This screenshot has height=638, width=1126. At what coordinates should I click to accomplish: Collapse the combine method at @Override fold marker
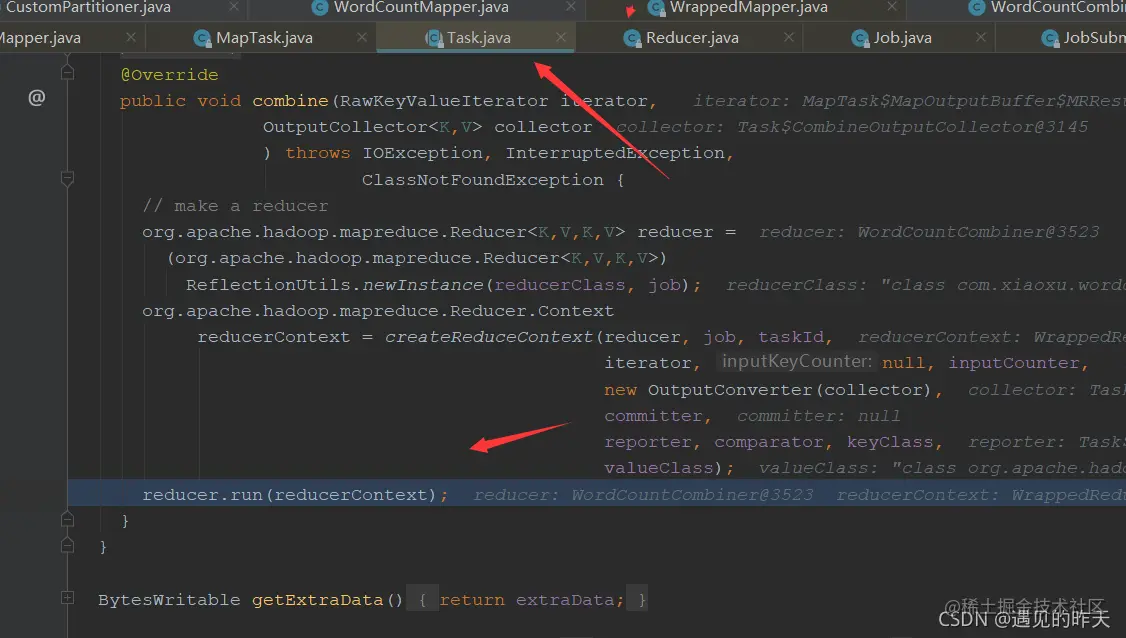(x=68, y=73)
